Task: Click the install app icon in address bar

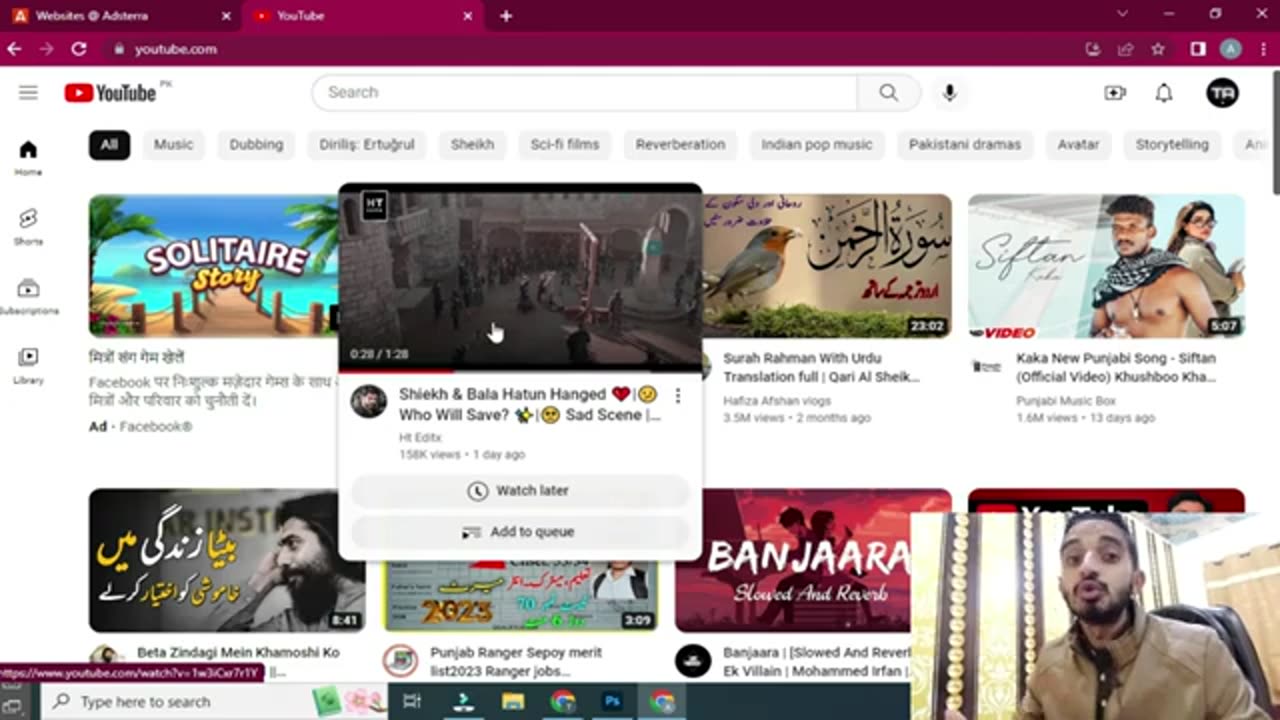Action: [x=1093, y=49]
